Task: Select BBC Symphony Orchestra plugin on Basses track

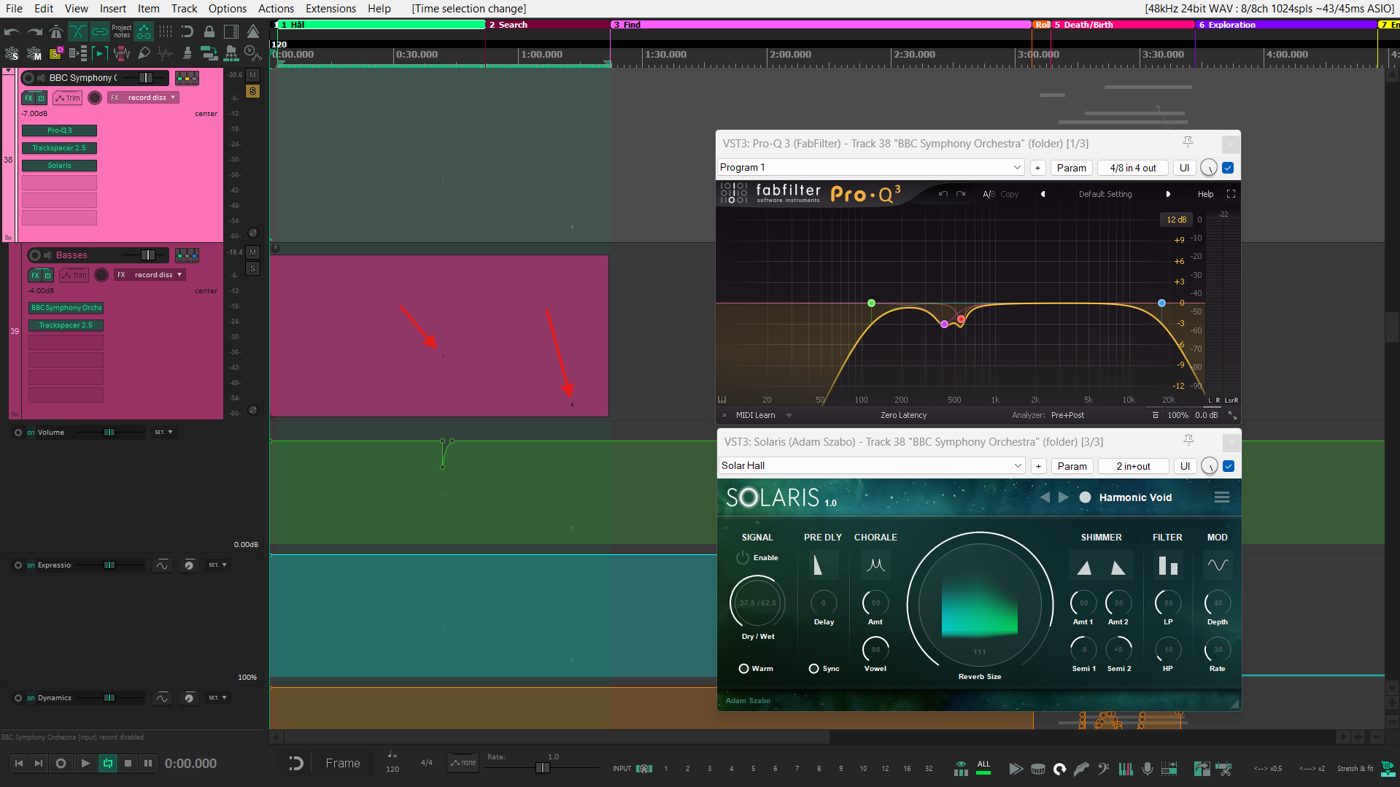Action: 66,308
